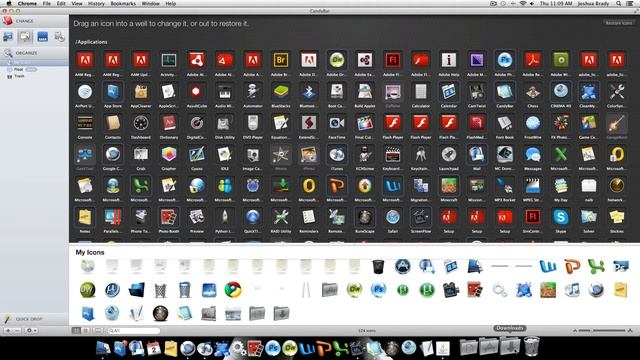
Task: Pick the Chrome icon in My Icons
Action: (233, 290)
